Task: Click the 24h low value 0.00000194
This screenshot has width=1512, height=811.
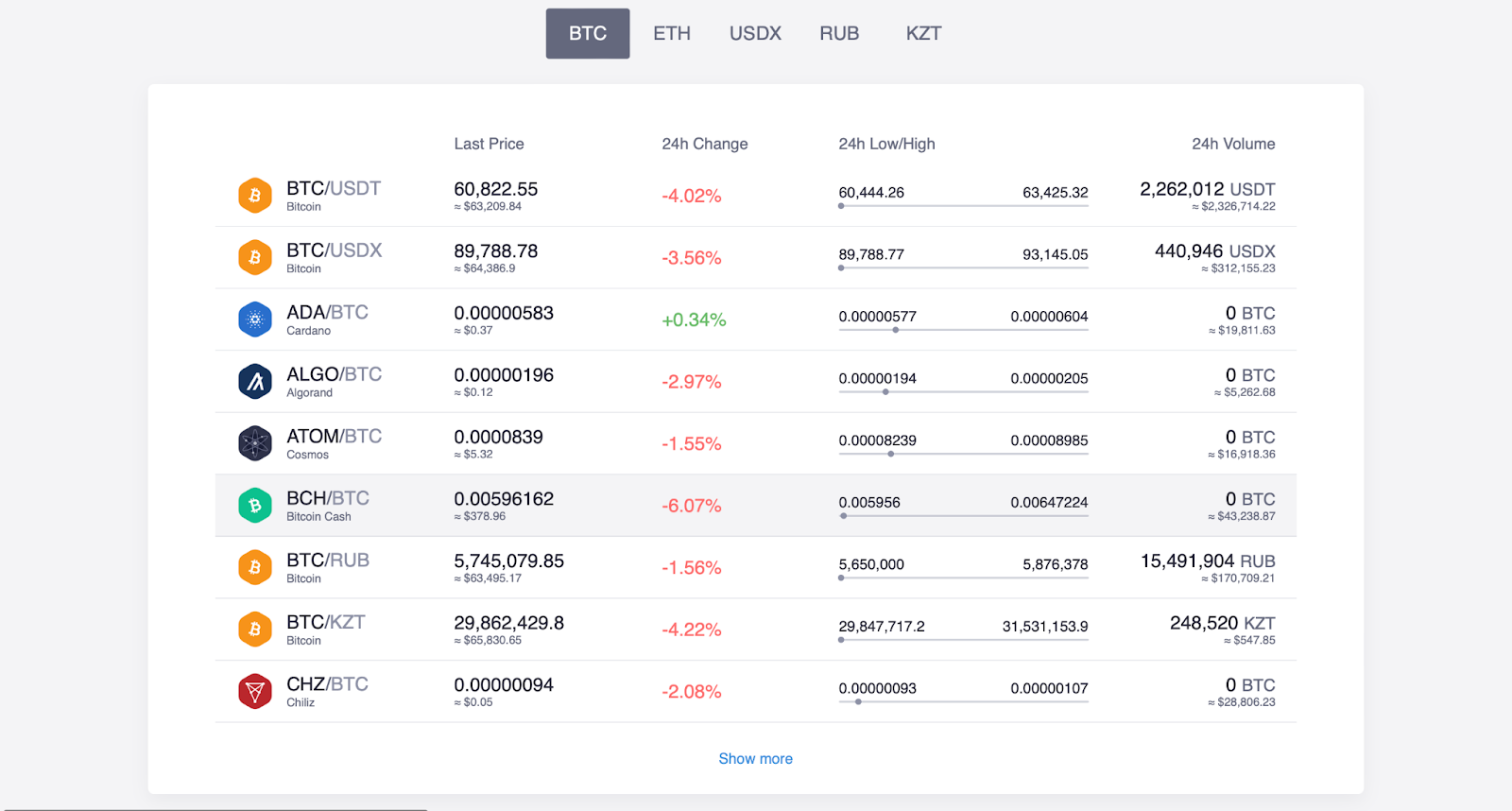Action: click(878, 379)
